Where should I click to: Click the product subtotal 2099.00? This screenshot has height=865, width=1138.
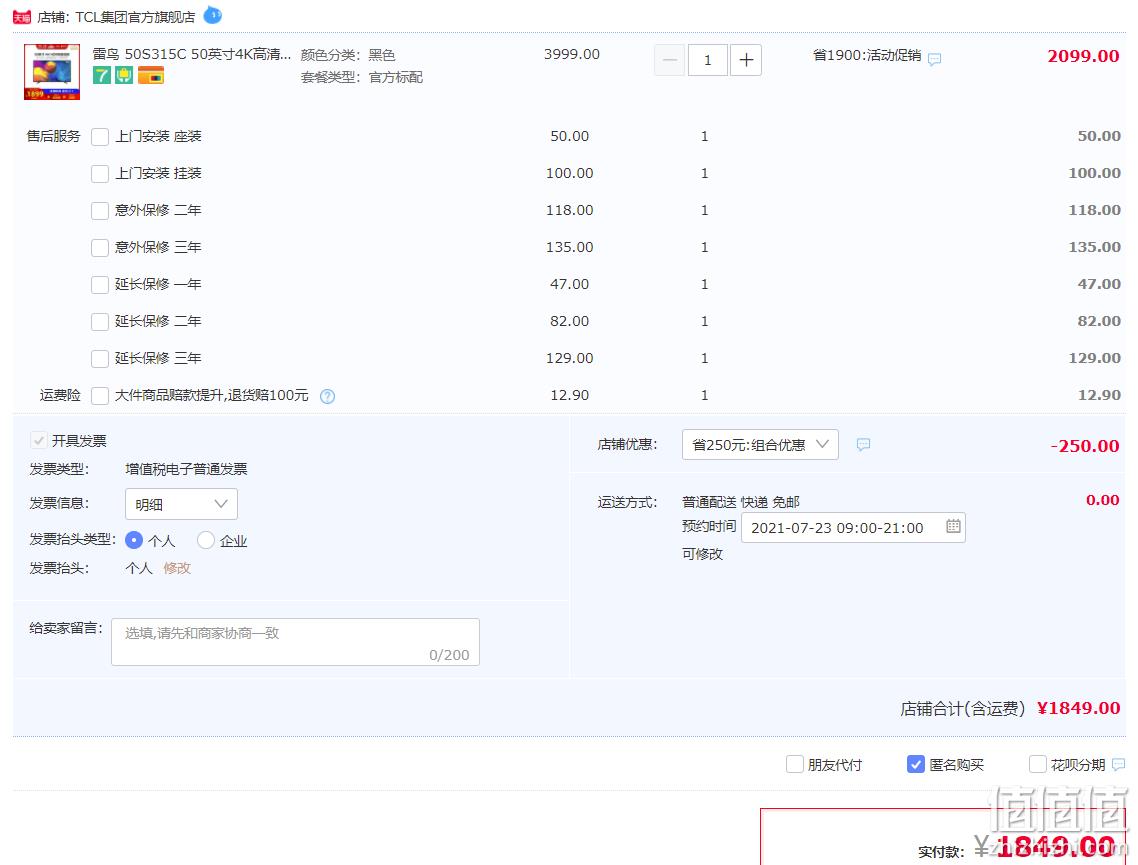click(1083, 57)
